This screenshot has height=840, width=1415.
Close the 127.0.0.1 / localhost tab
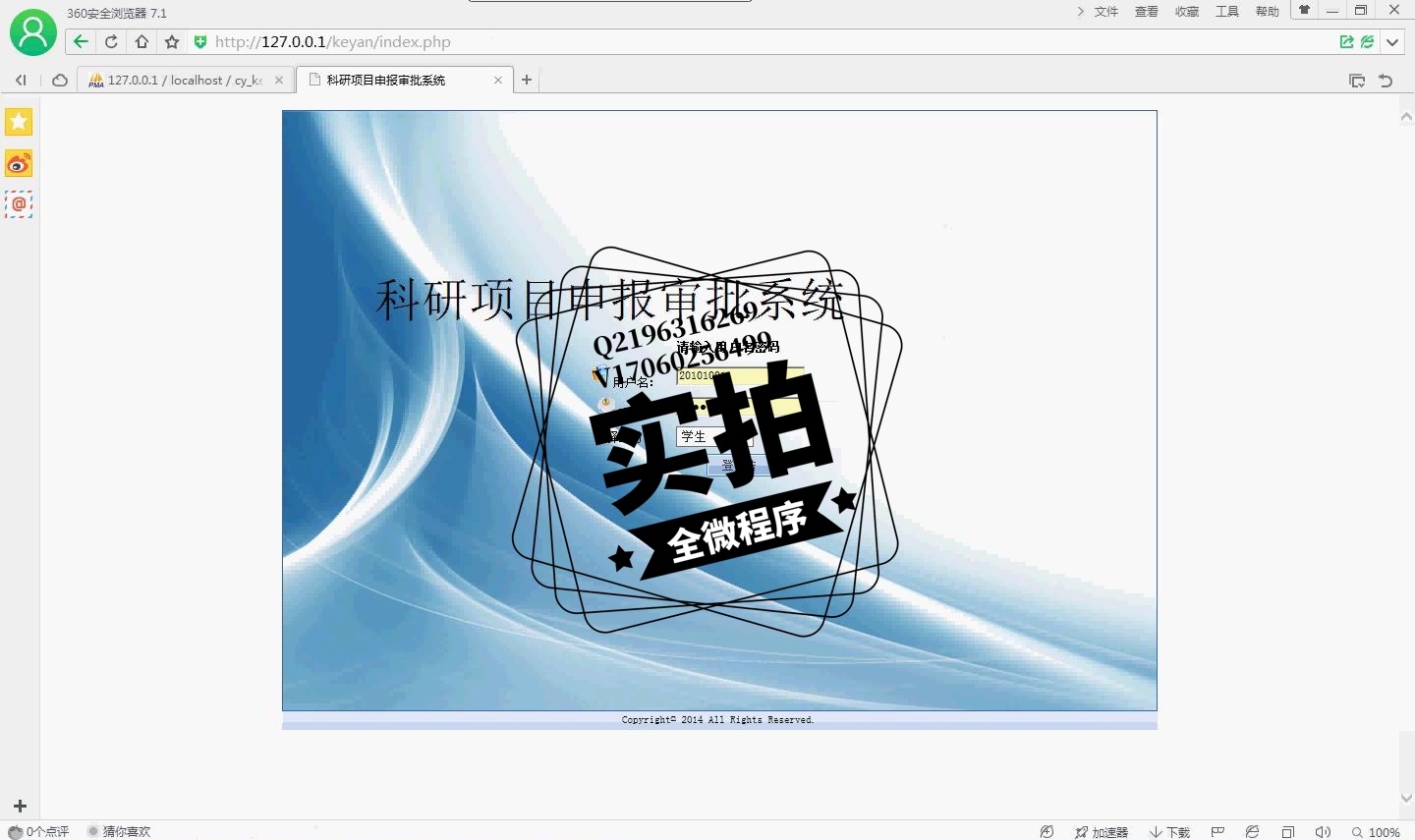pyautogui.click(x=279, y=81)
